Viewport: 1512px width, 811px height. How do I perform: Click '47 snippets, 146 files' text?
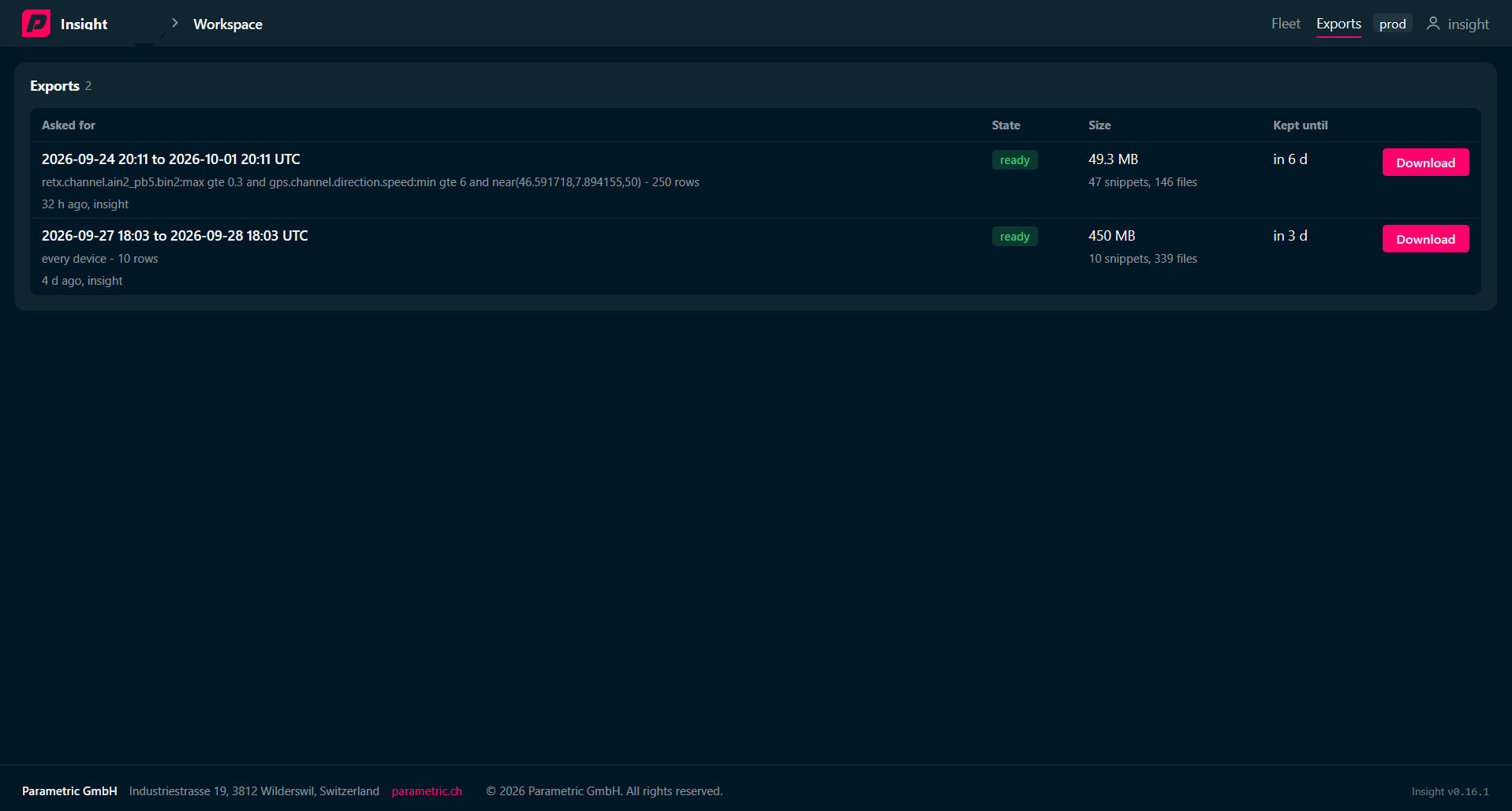pos(1143,182)
